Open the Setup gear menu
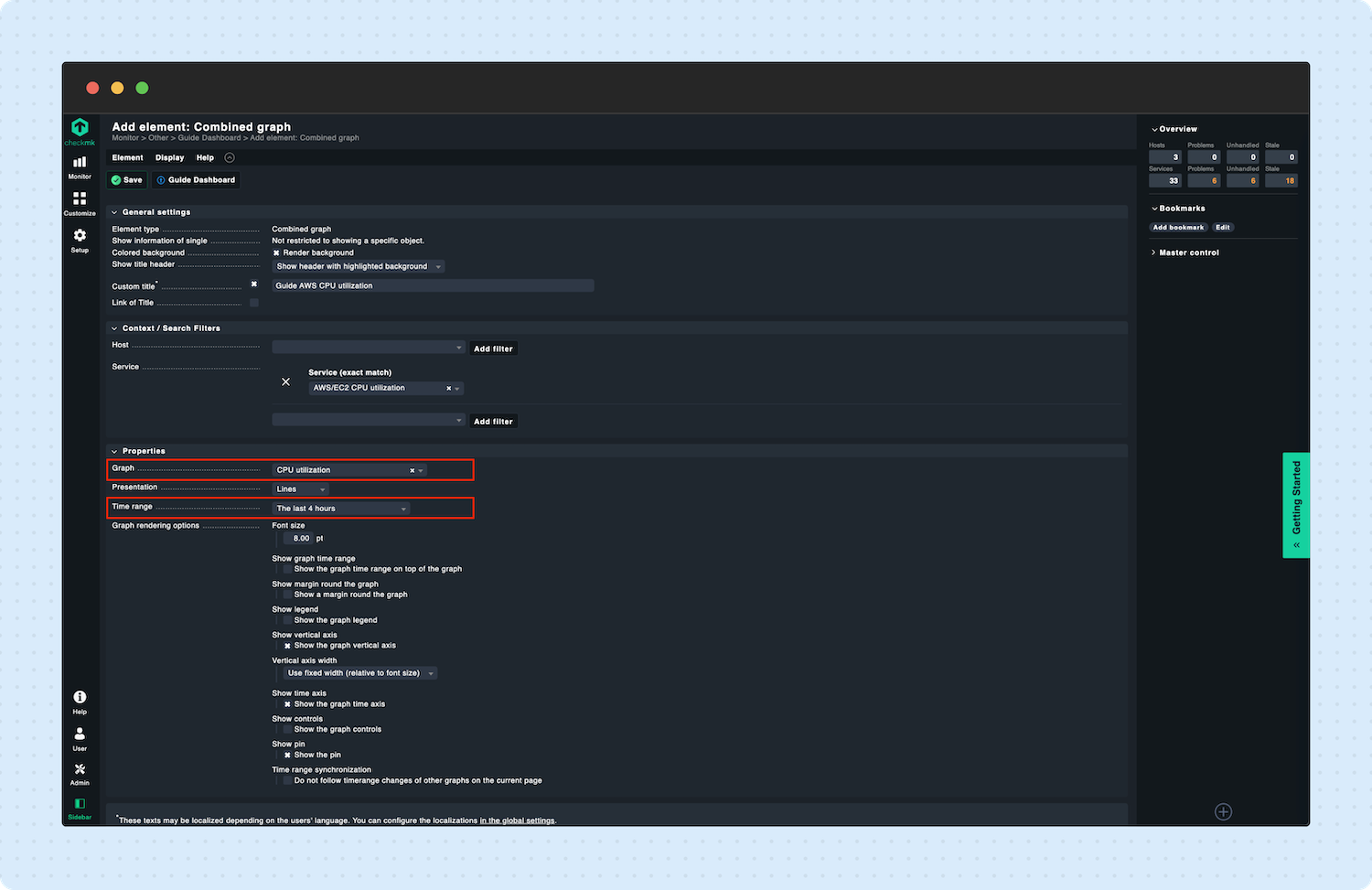 click(80, 241)
